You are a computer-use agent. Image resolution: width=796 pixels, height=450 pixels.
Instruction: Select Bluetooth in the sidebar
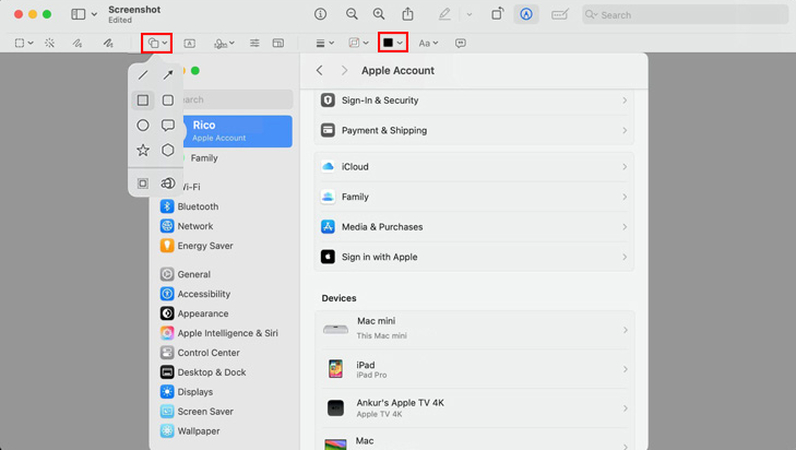coord(189,207)
